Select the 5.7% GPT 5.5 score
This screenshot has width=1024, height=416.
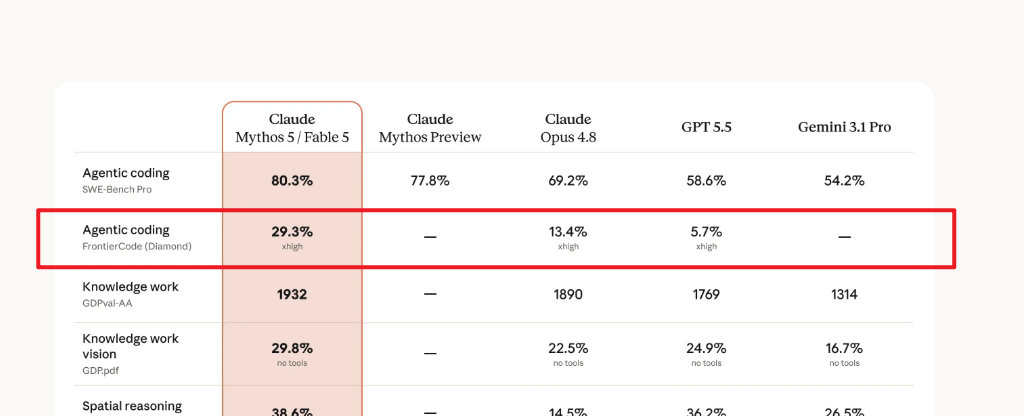pos(706,238)
